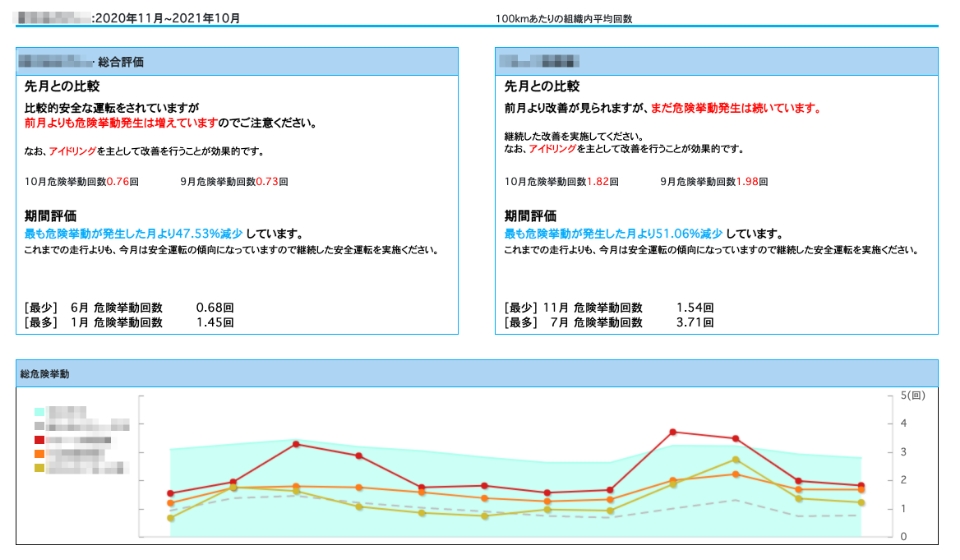
Task: Select the highest point on the red line
Action: (673, 432)
